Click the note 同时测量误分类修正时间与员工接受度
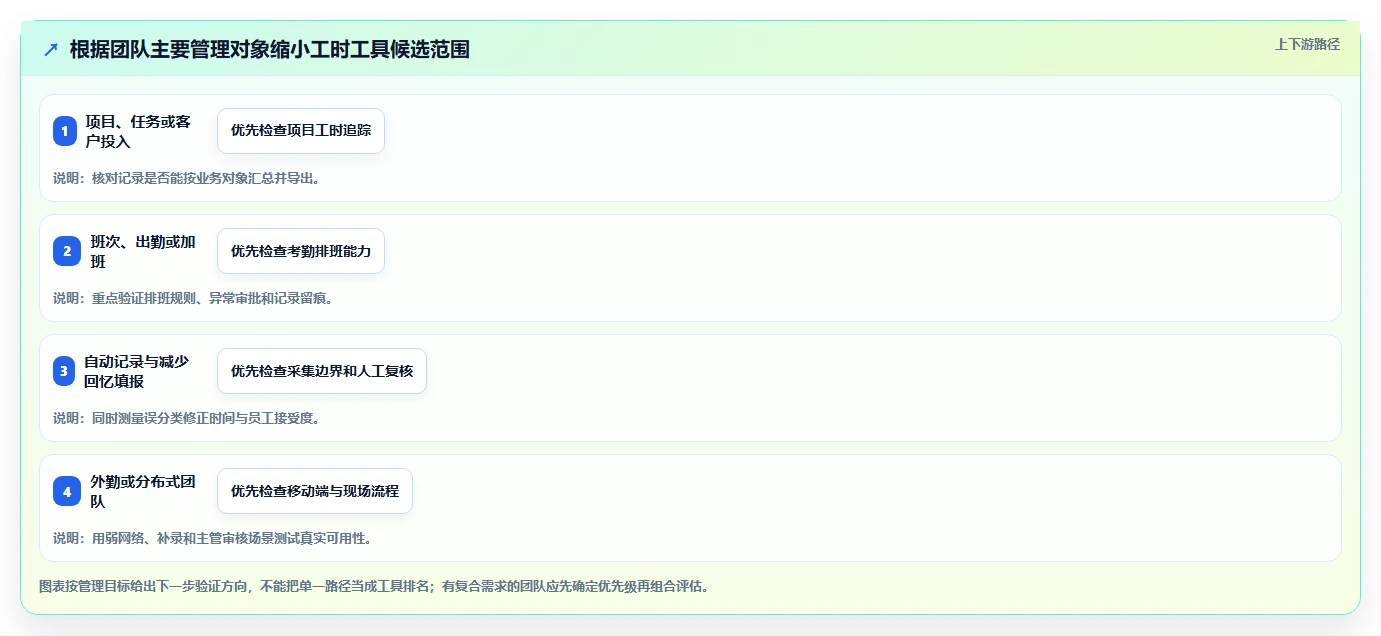The width and height of the screenshot is (1381, 636). 187,418
